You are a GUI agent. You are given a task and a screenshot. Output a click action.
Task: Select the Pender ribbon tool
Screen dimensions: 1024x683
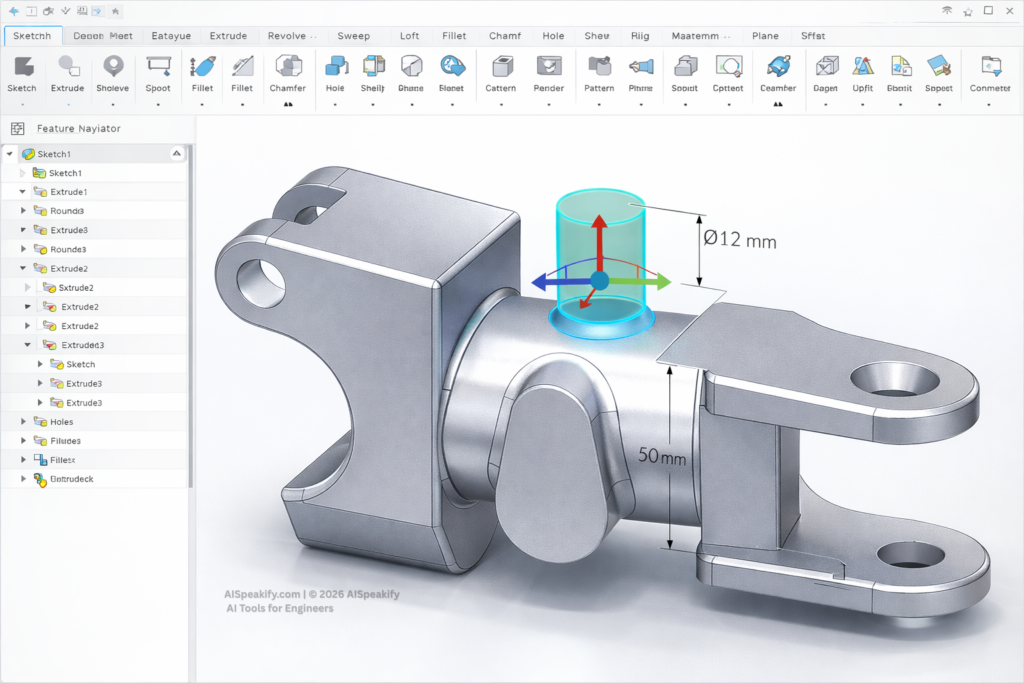[548, 67]
